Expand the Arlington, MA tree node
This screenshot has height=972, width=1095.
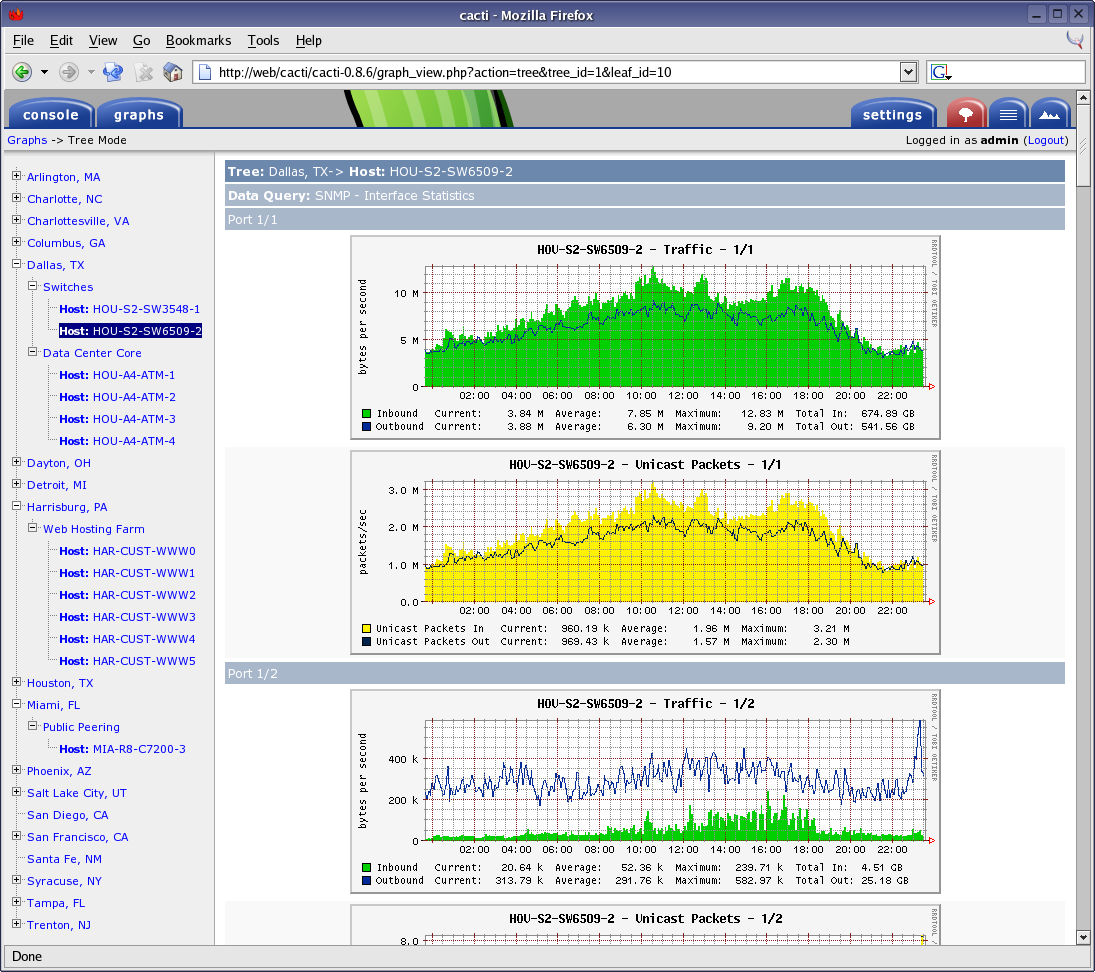click(14, 177)
